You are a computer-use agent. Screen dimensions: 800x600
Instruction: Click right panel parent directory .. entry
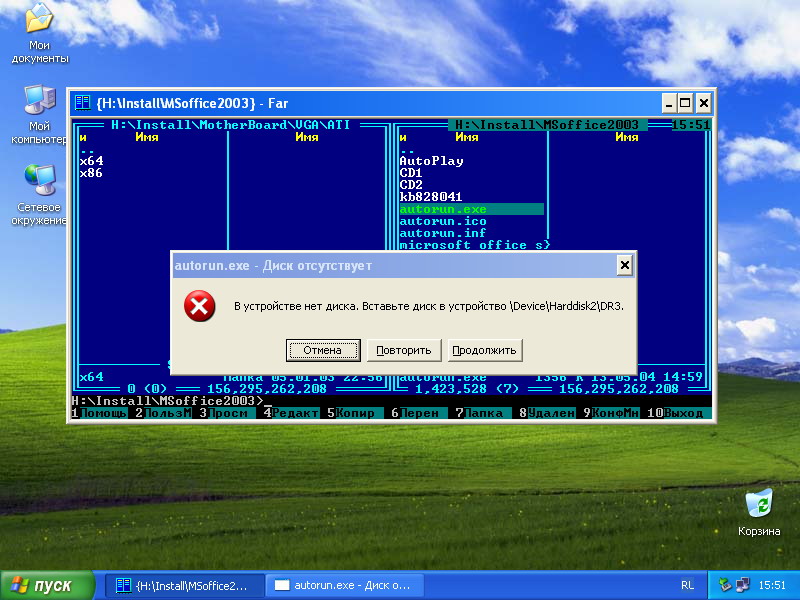[408, 149]
